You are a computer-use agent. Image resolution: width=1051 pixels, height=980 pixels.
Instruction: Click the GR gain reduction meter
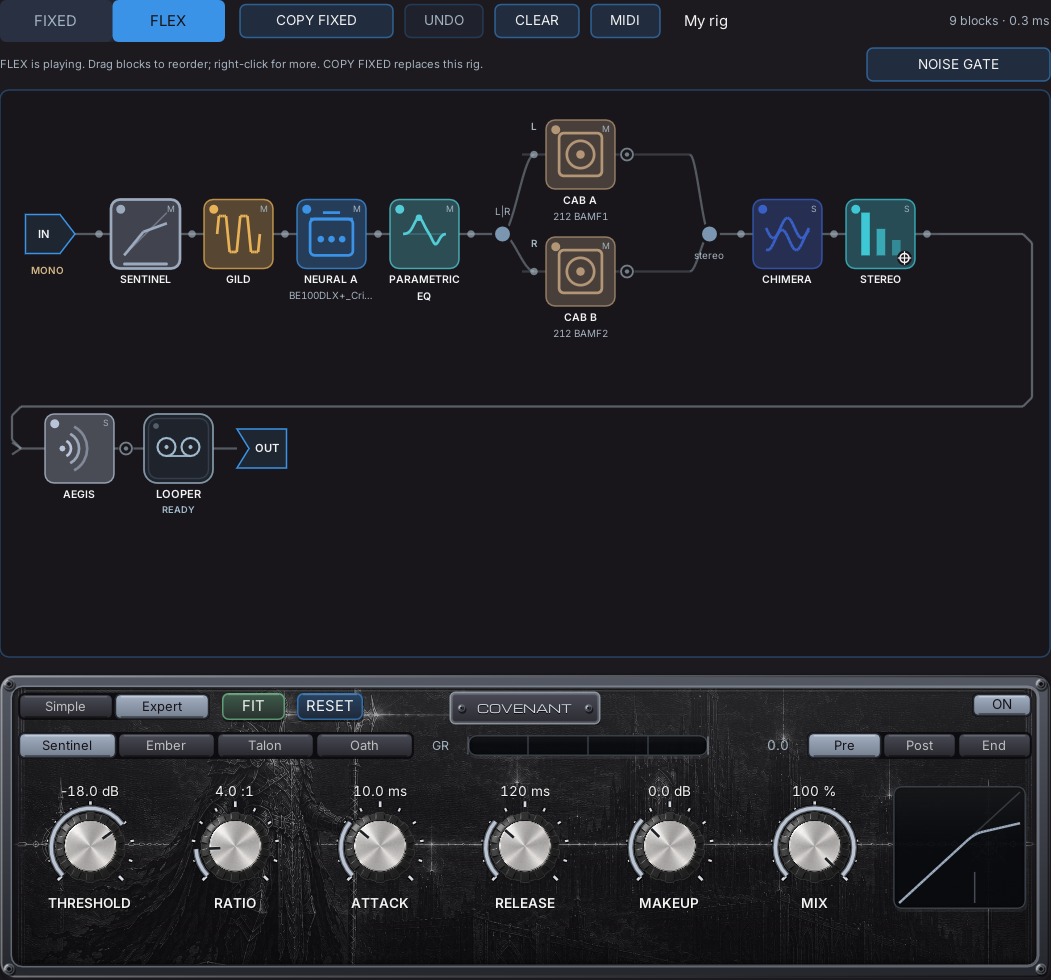[x=587, y=745]
